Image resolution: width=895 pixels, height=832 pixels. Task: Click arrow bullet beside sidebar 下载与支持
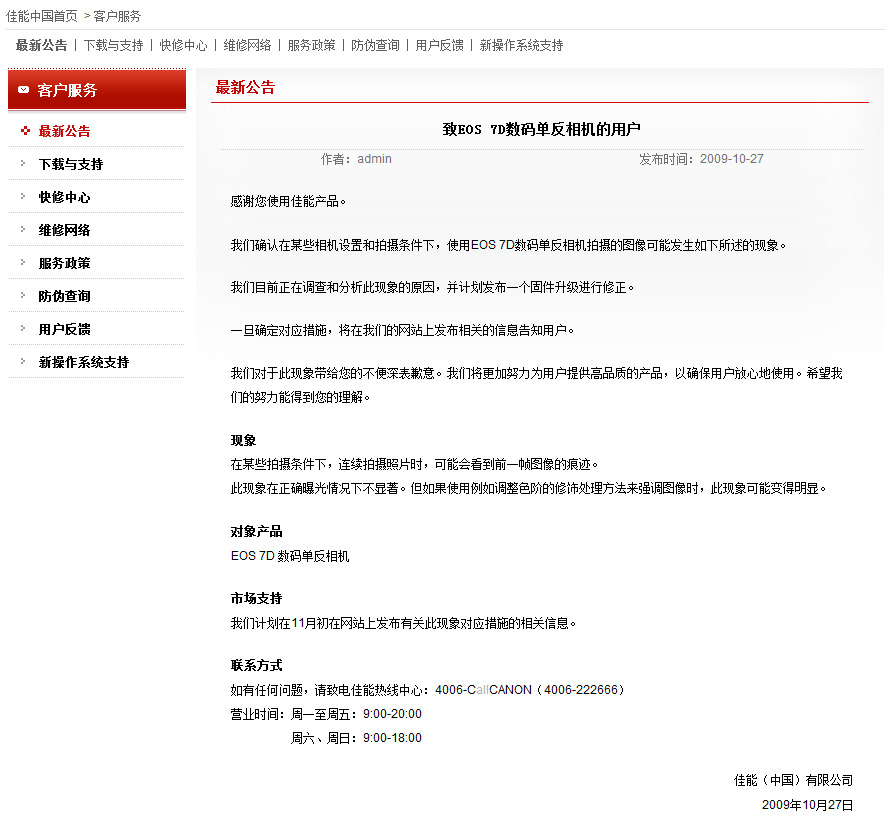click(x=23, y=163)
